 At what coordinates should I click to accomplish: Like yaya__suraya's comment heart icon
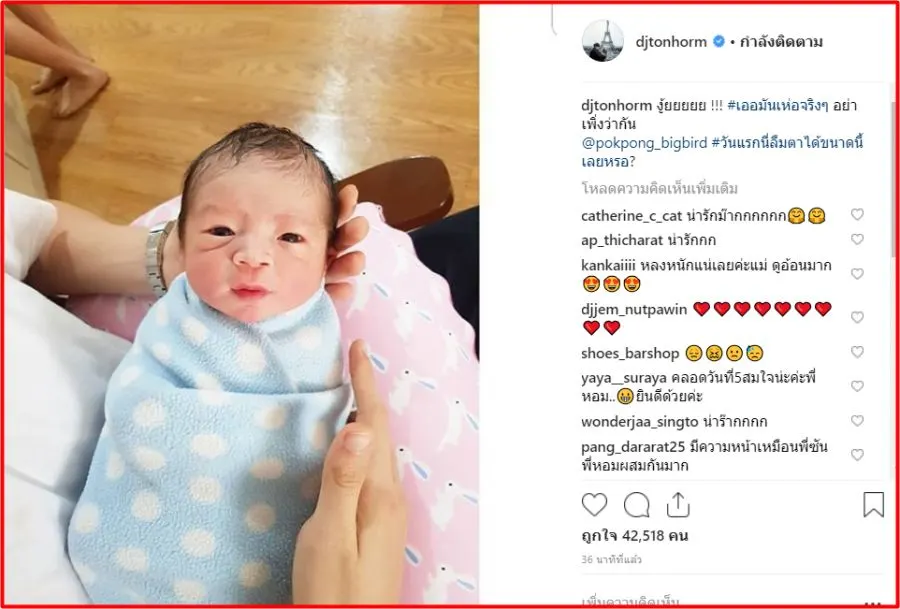tap(857, 386)
